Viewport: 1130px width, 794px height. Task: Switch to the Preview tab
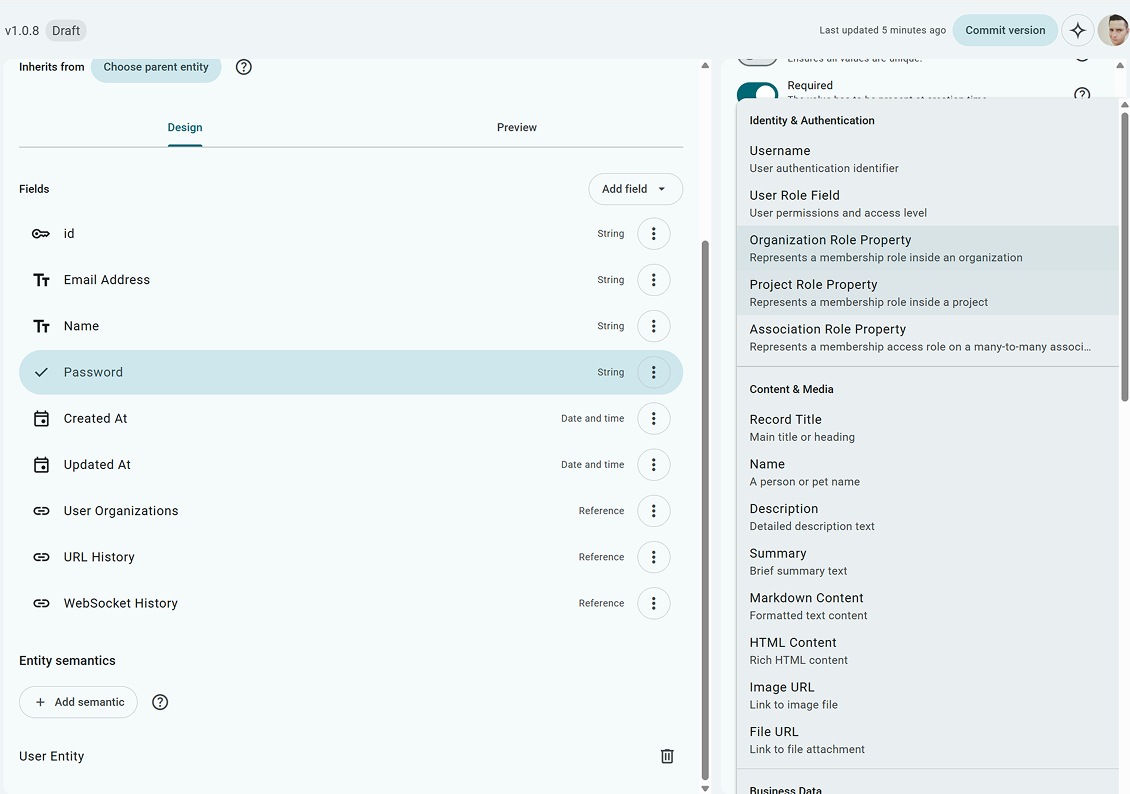click(517, 128)
